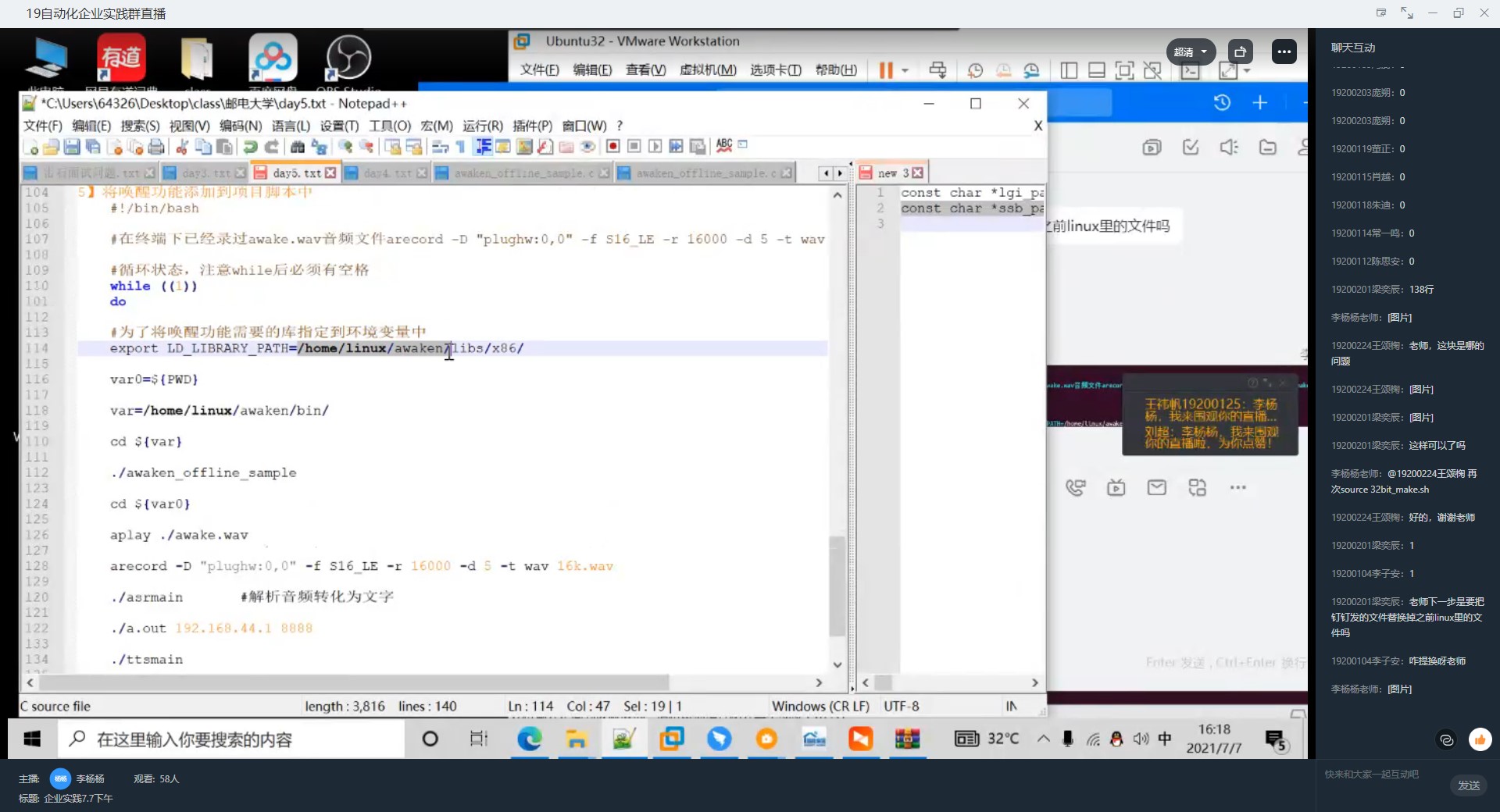Open Find with the binoculars icon
Screen dimensions: 1500x812
297,146
